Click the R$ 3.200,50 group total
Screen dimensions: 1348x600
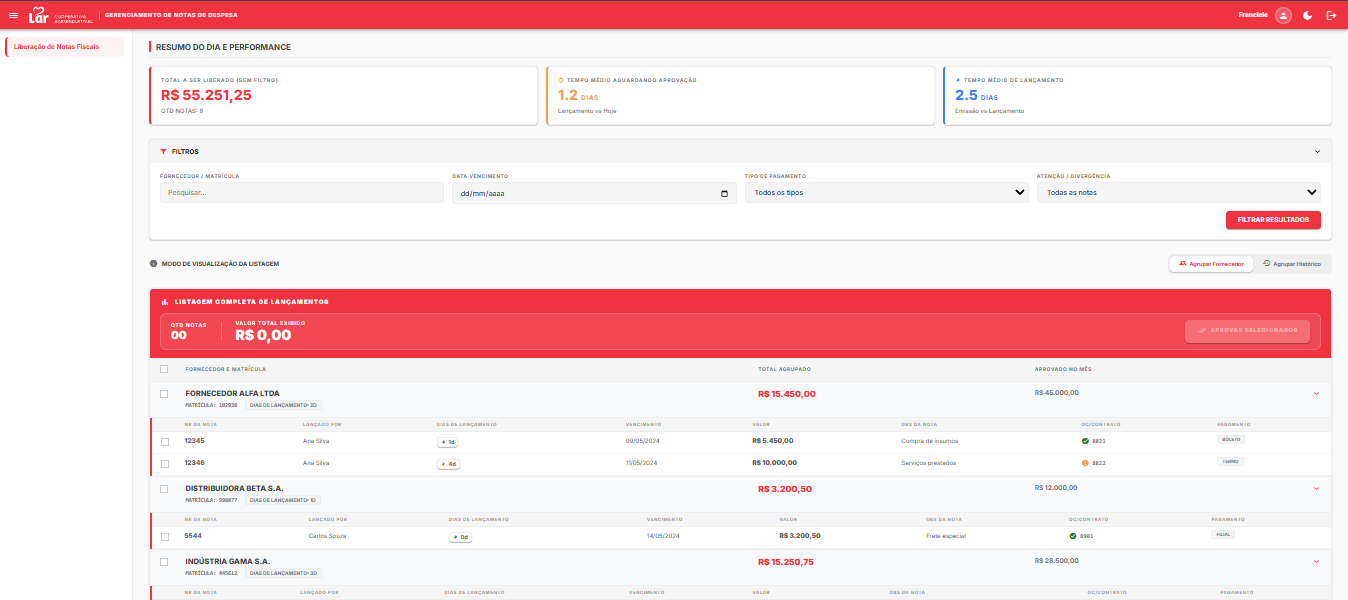click(x=785, y=488)
